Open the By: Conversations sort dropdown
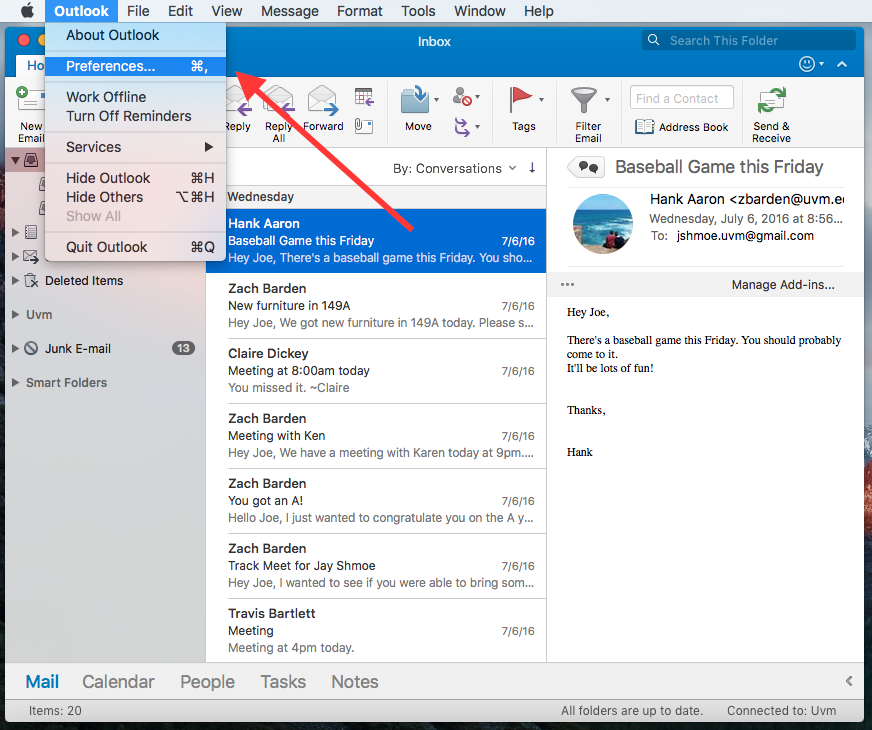The height and width of the screenshot is (730, 872). click(x=454, y=168)
